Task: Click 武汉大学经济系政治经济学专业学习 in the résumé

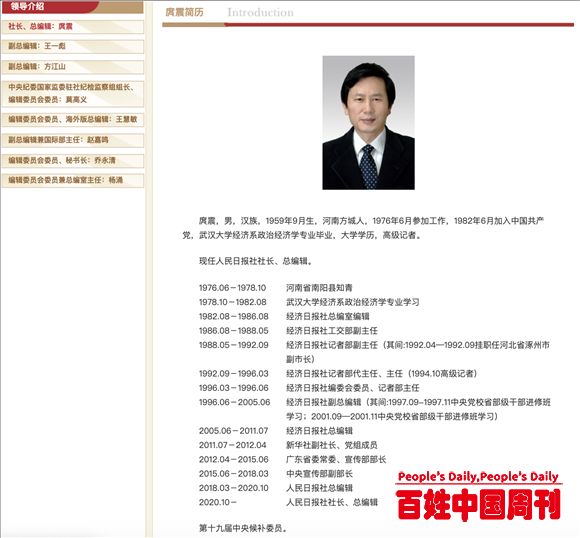Action: 353,302
